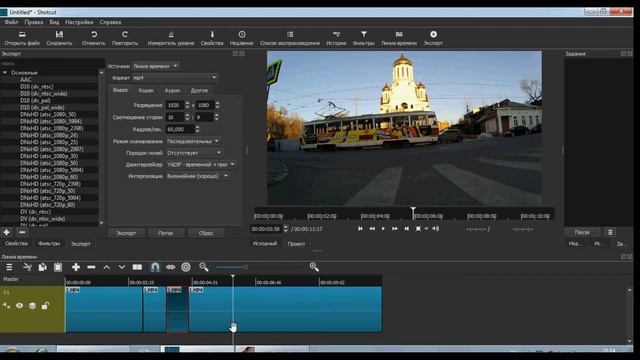Image resolution: width=640 pixels, height=360 pixels.
Task: Switch to the Свойства bottom panel tab
Action: pos(16,244)
